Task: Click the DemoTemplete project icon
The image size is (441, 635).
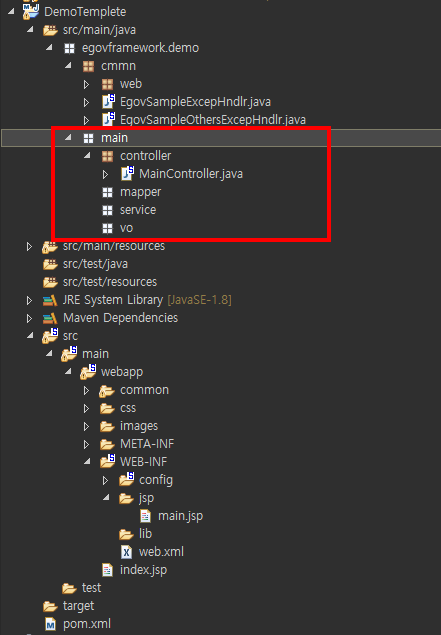Action: click(x=31, y=11)
